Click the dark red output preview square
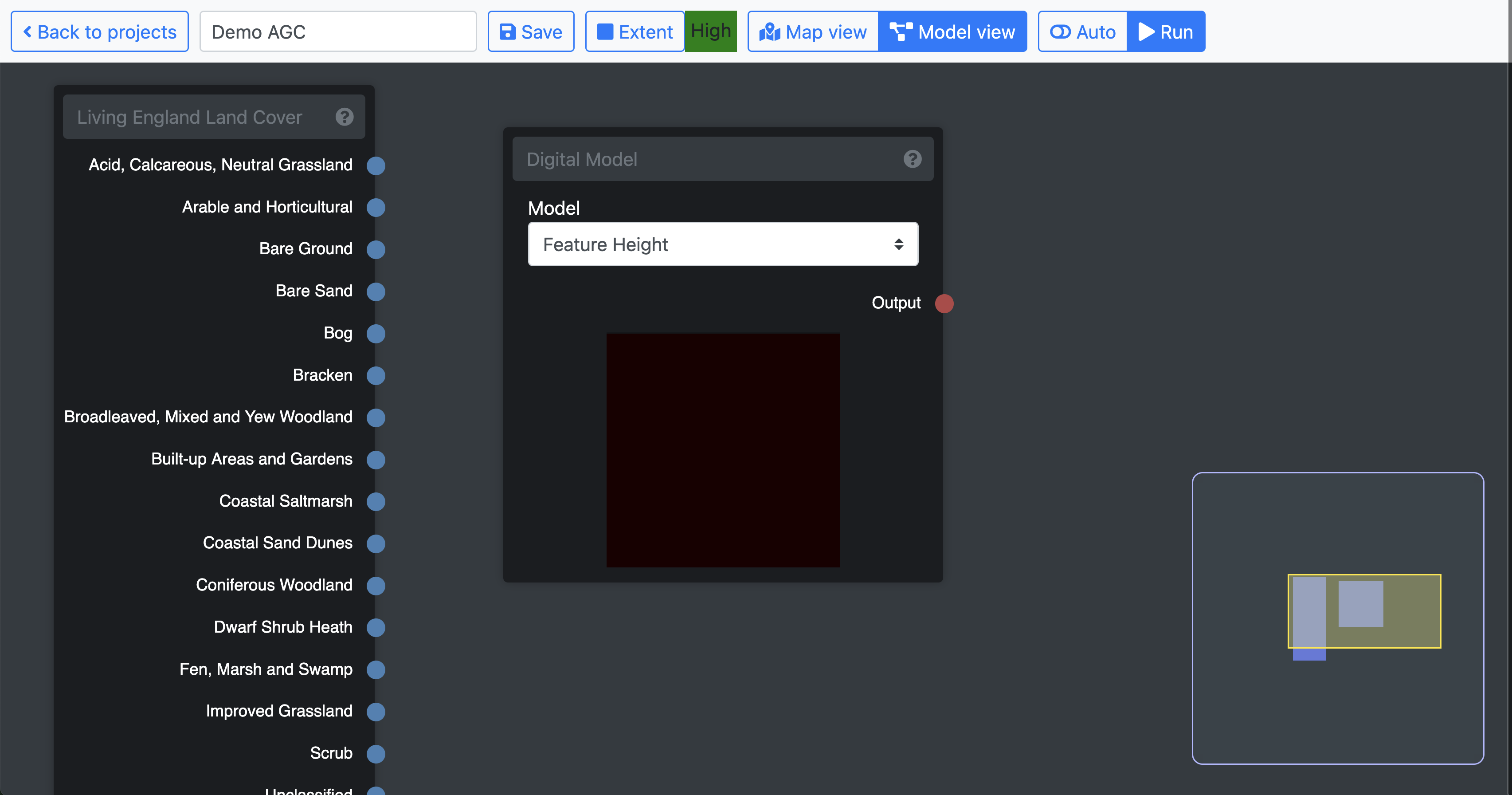The width and height of the screenshot is (1512, 795). (x=723, y=450)
